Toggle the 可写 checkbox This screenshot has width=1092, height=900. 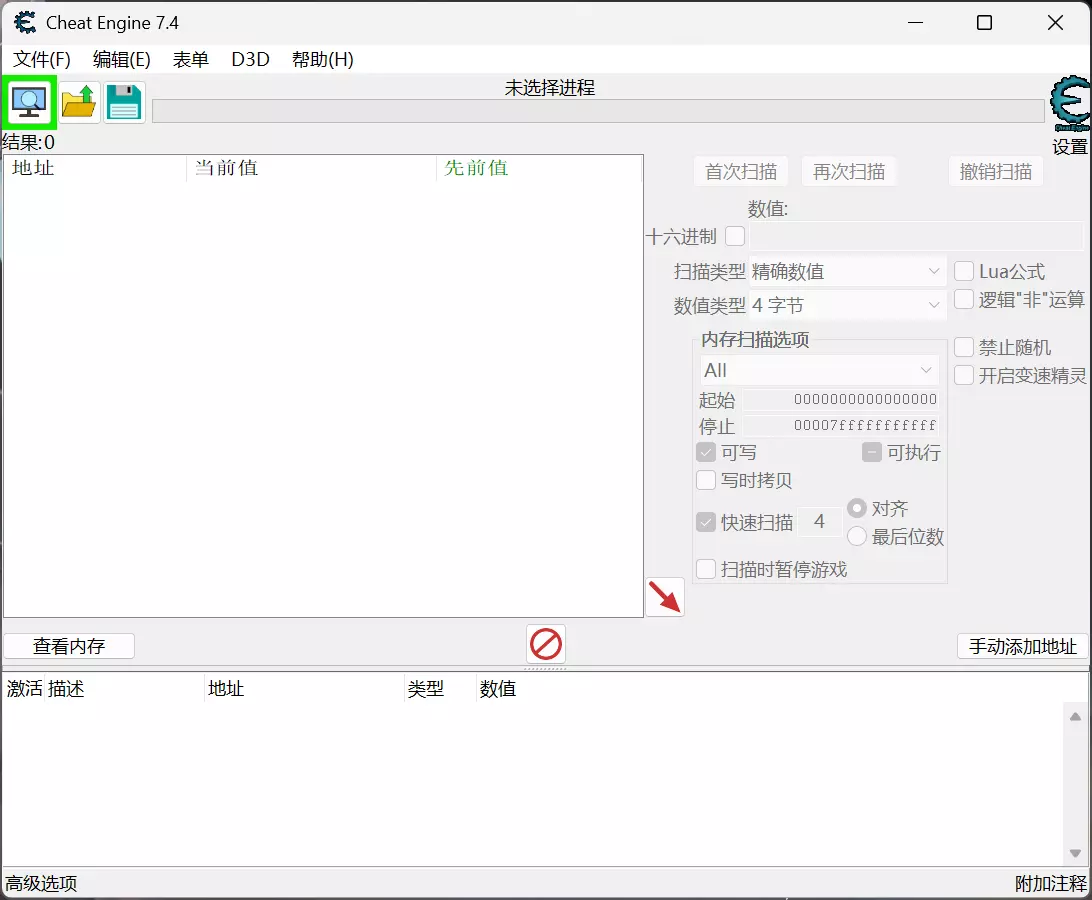(x=706, y=452)
